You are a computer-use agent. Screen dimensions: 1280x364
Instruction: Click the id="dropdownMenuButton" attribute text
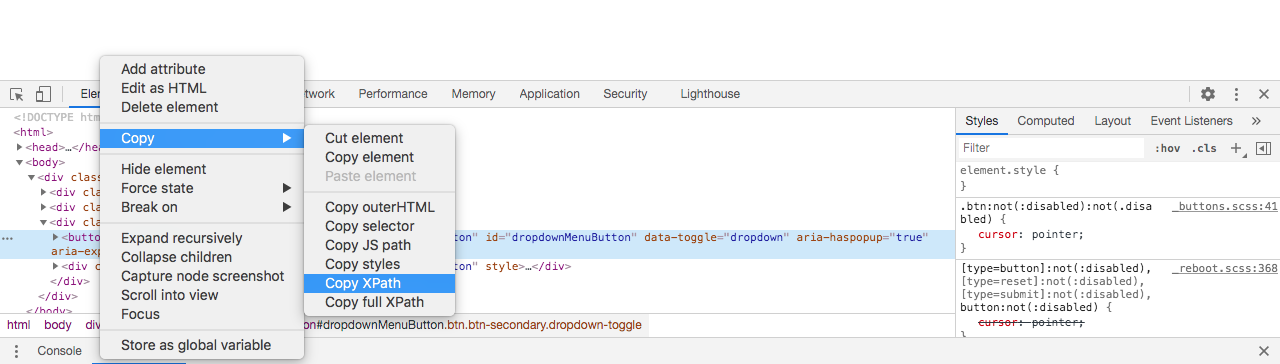(561, 238)
